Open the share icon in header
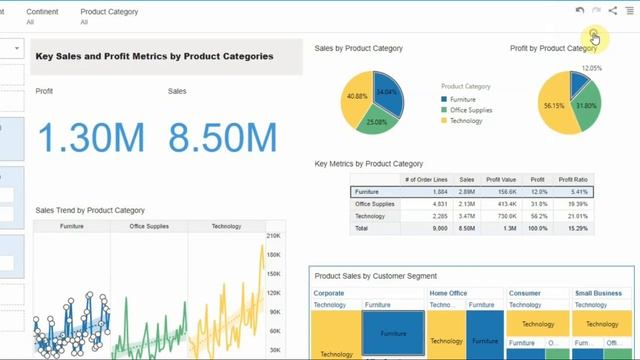The height and width of the screenshot is (360, 640). (x=613, y=11)
